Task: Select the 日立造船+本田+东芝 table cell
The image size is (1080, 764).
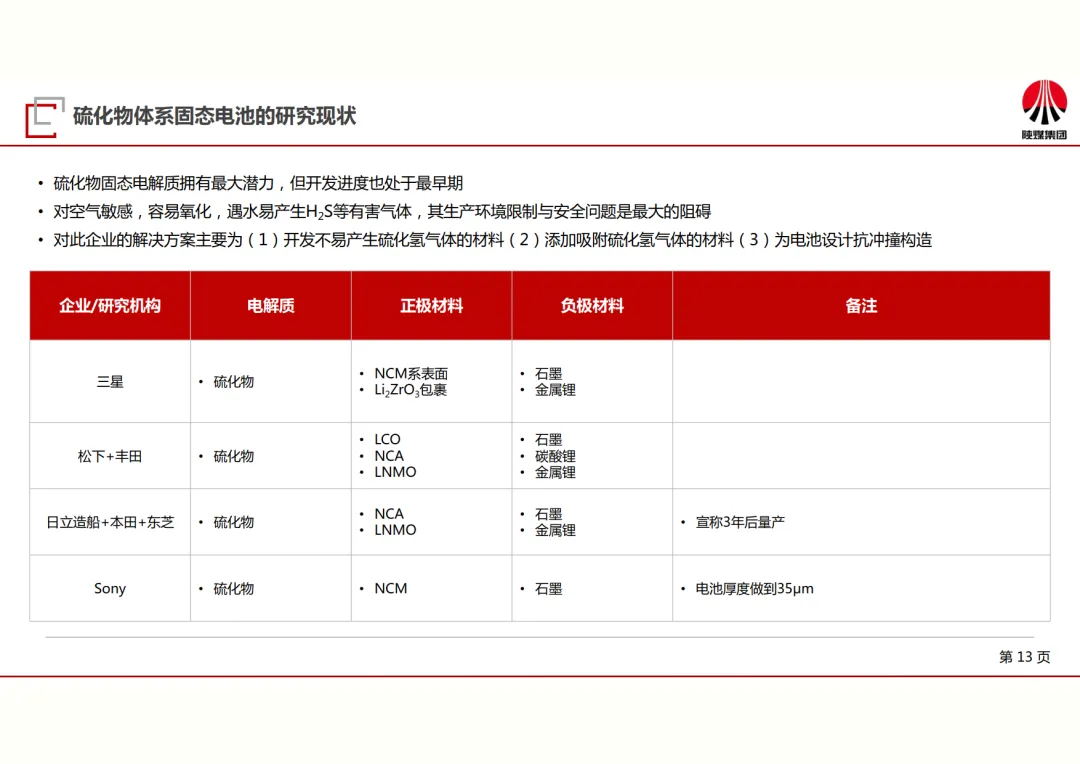Action: coord(110,522)
